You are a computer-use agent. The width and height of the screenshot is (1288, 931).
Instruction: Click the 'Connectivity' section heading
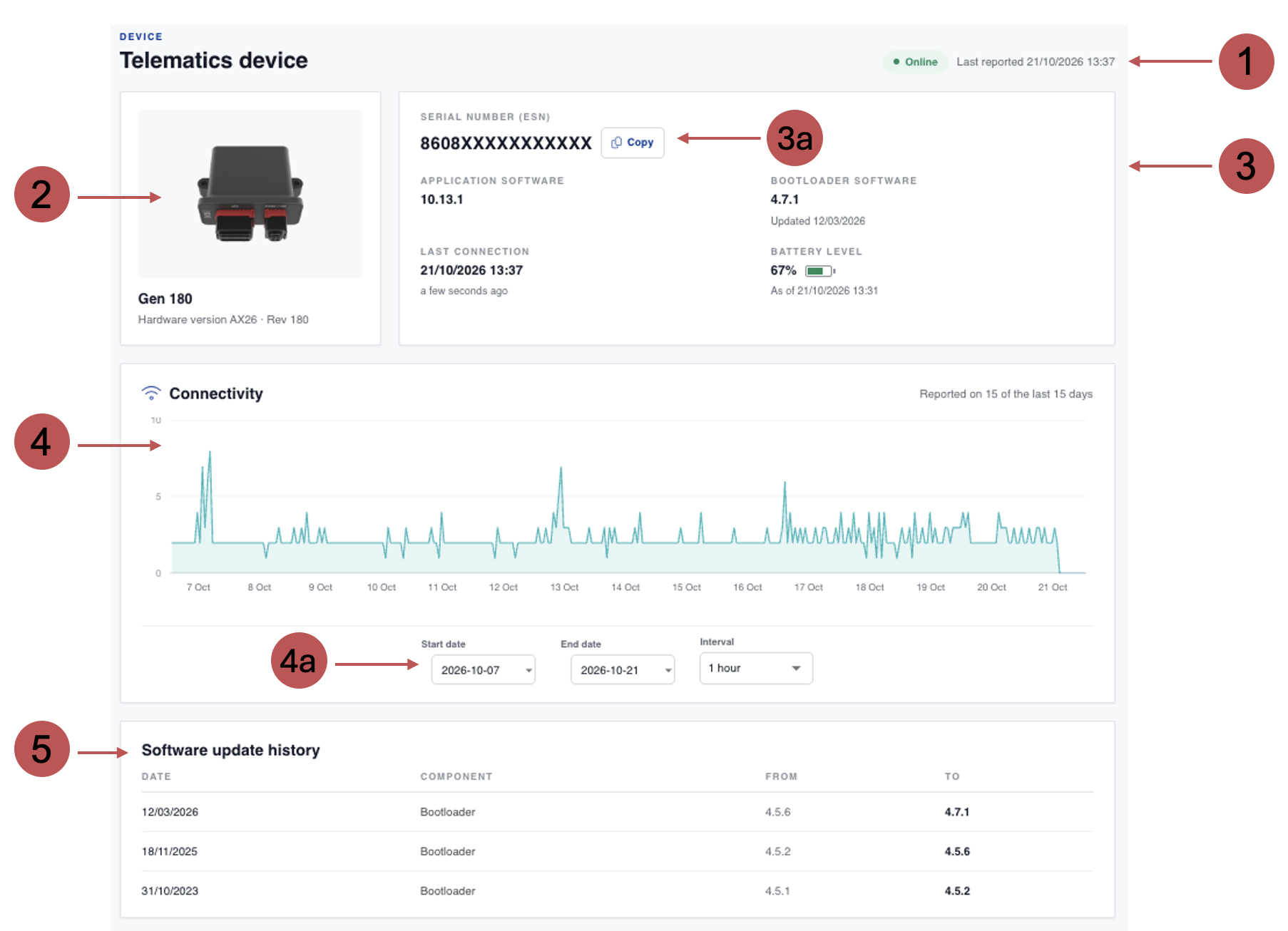216,394
